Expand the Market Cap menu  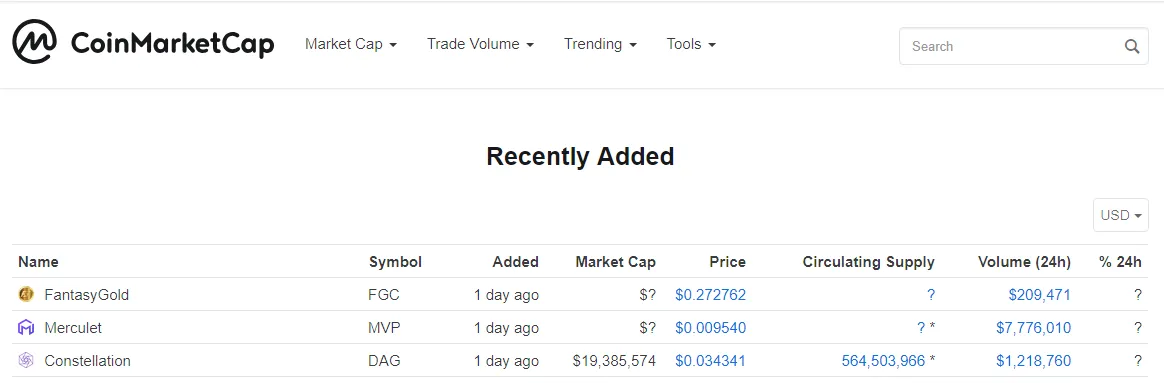(x=351, y=44)
